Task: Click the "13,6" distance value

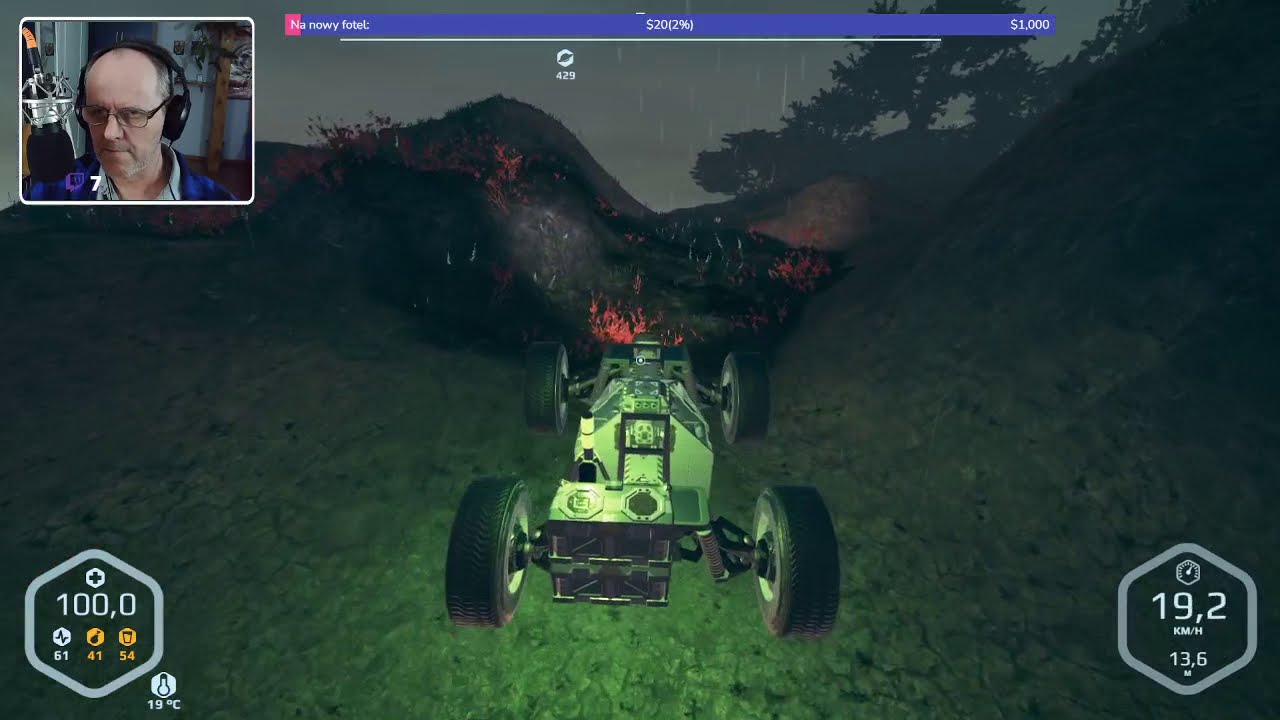Action: coord(1188,659)
